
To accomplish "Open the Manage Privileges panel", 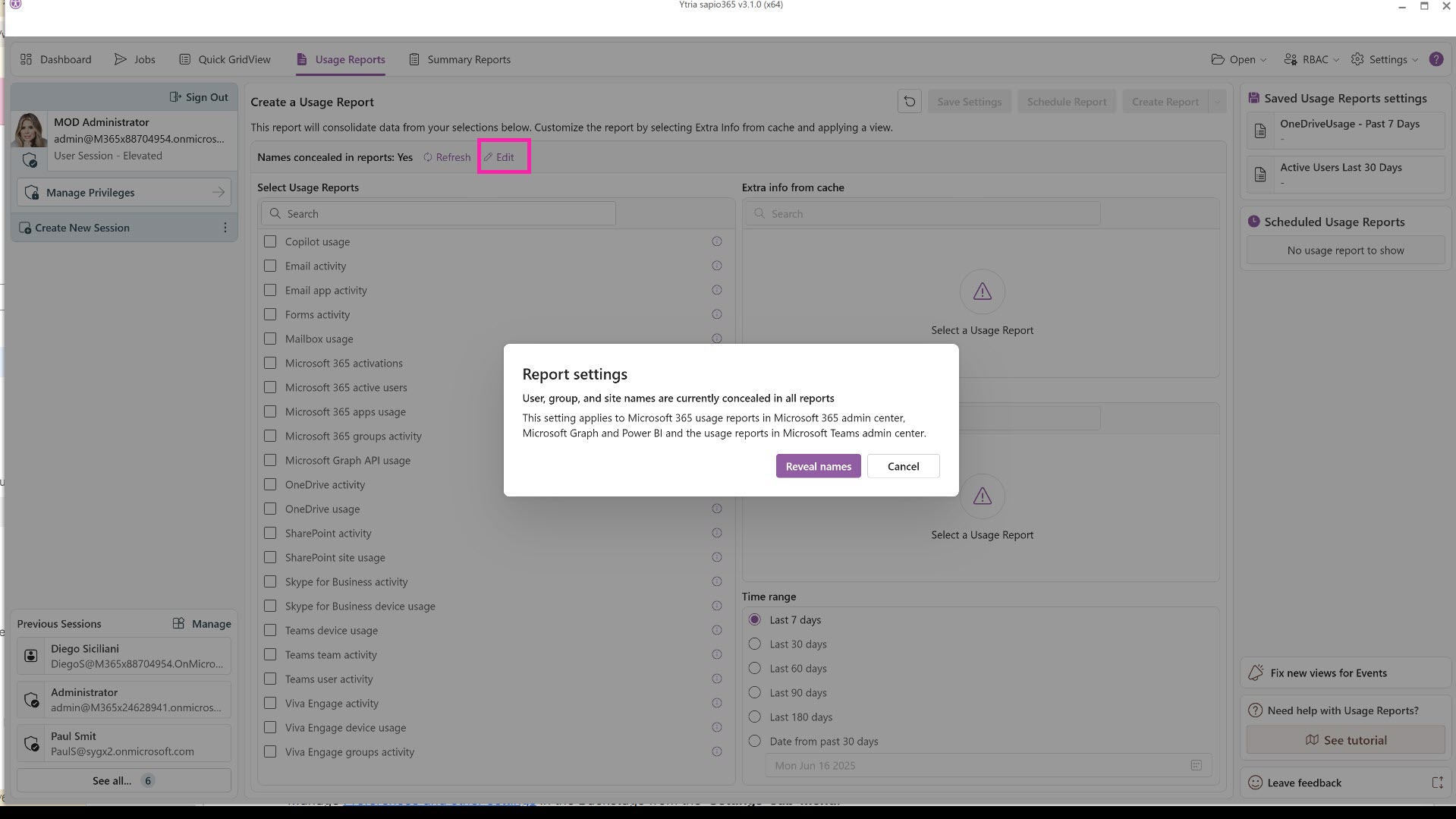I will (x=124, y=193).
